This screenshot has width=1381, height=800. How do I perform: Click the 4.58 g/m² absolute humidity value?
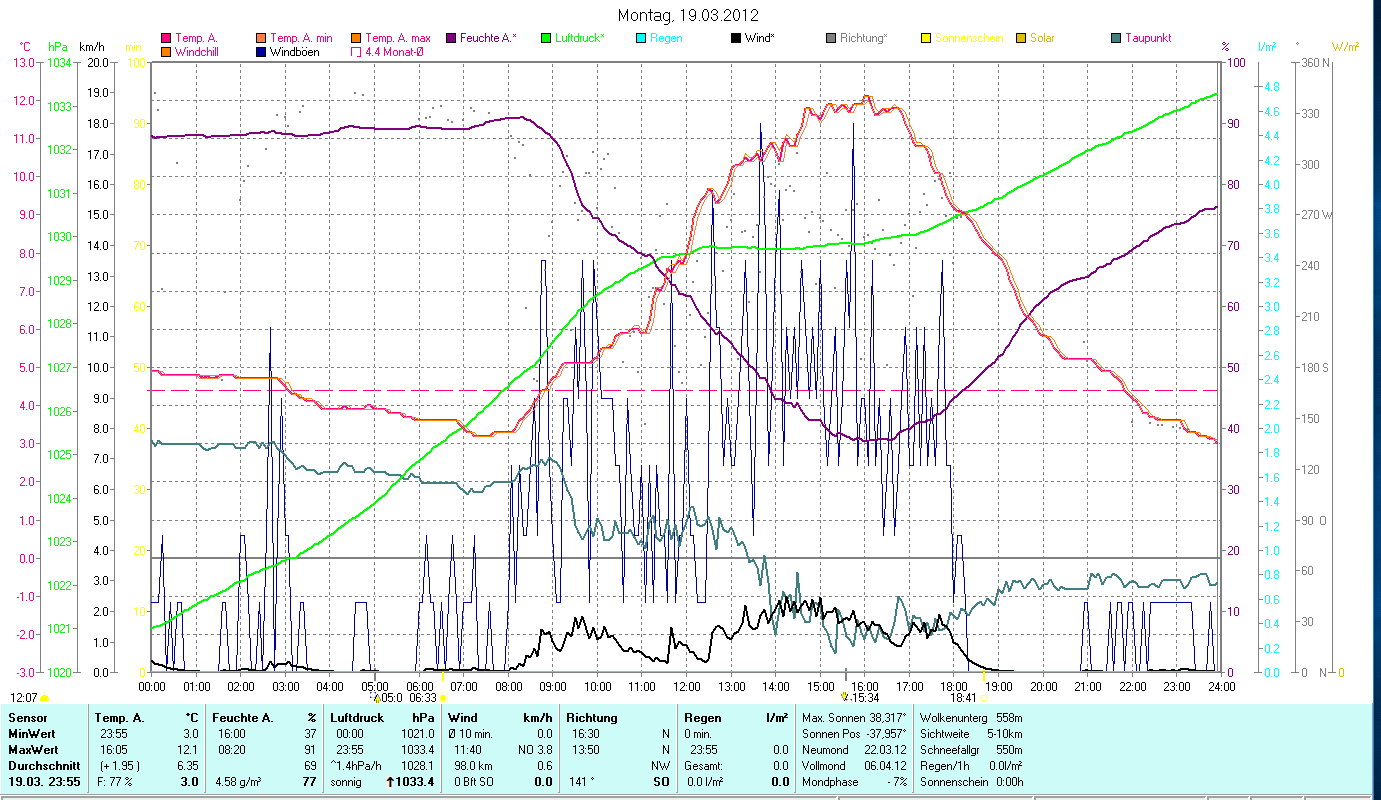239,782
